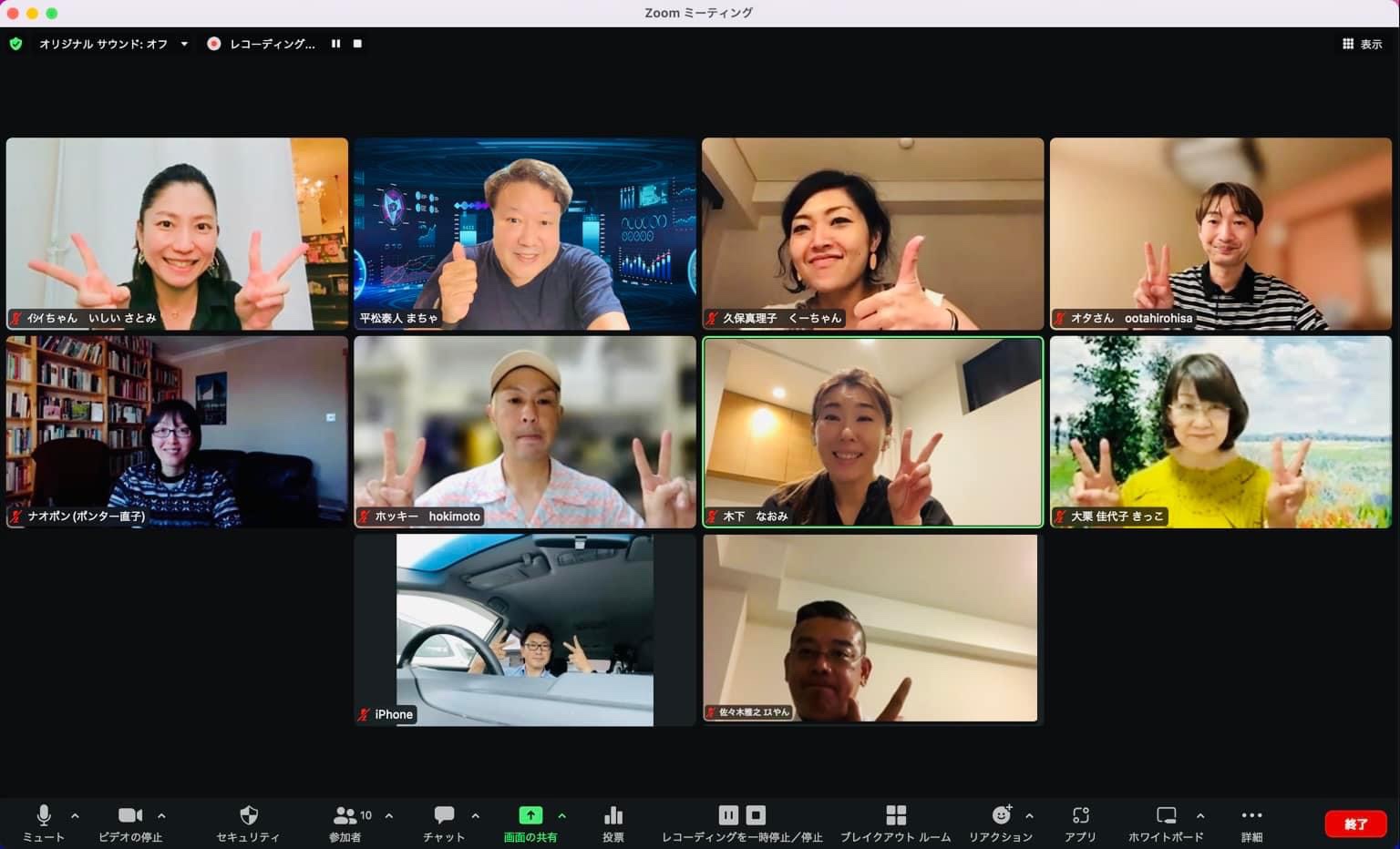Click the Mute microphone icon

click(43, 814)
